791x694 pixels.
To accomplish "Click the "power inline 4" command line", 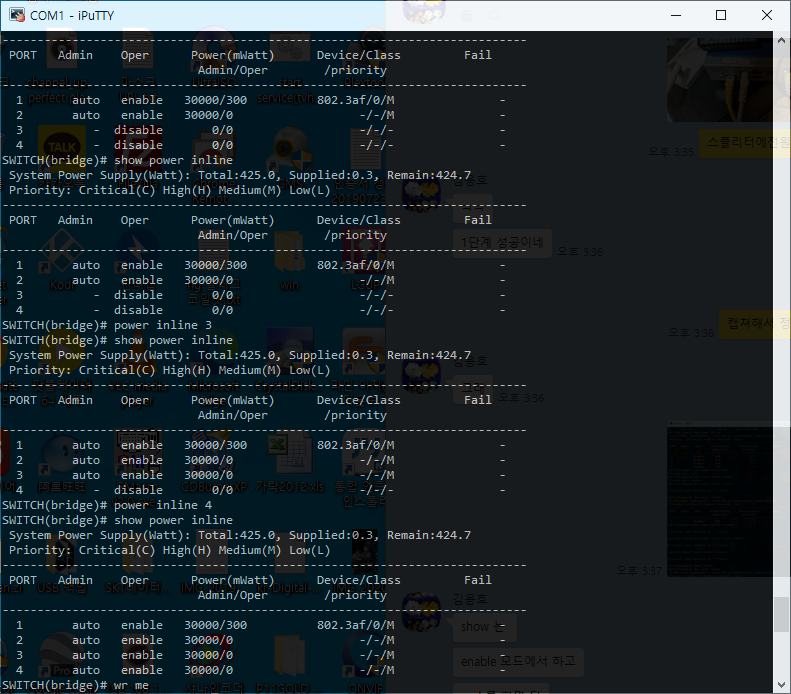I will point(163,505).
